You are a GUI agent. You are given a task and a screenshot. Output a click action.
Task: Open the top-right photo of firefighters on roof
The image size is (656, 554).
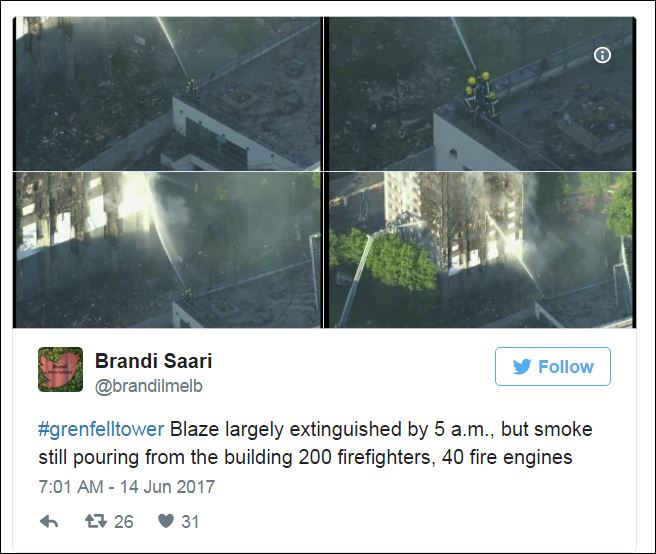coord(480,94)
